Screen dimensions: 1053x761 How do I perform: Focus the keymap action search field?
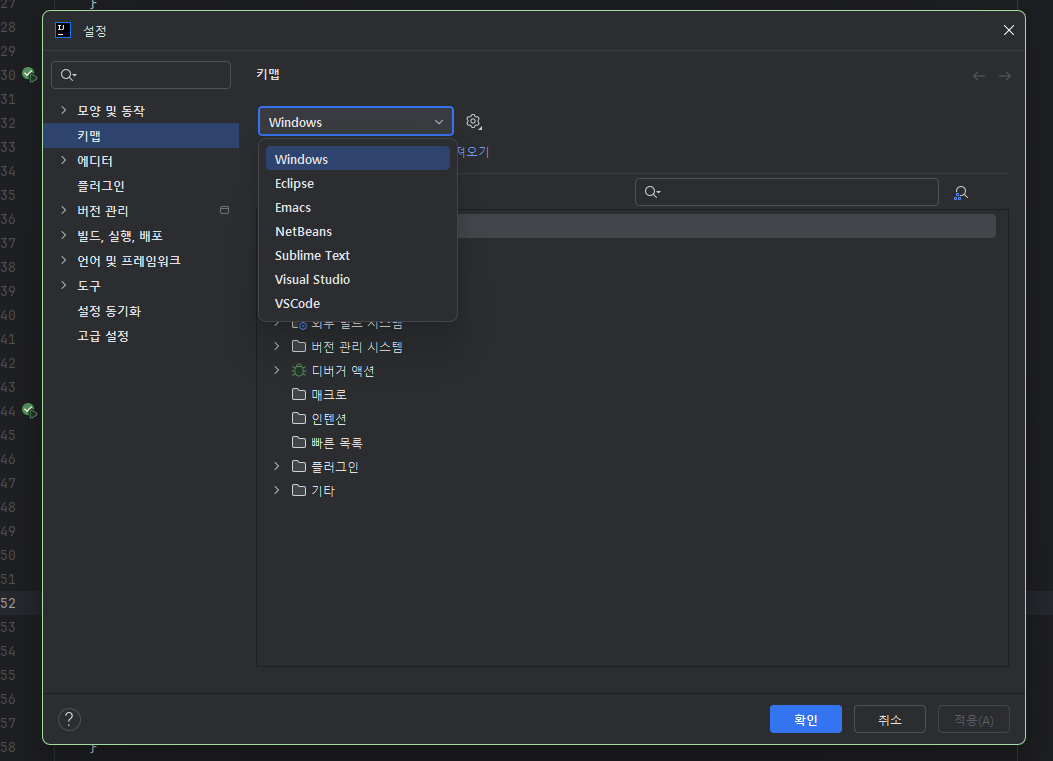click(786, 192)
